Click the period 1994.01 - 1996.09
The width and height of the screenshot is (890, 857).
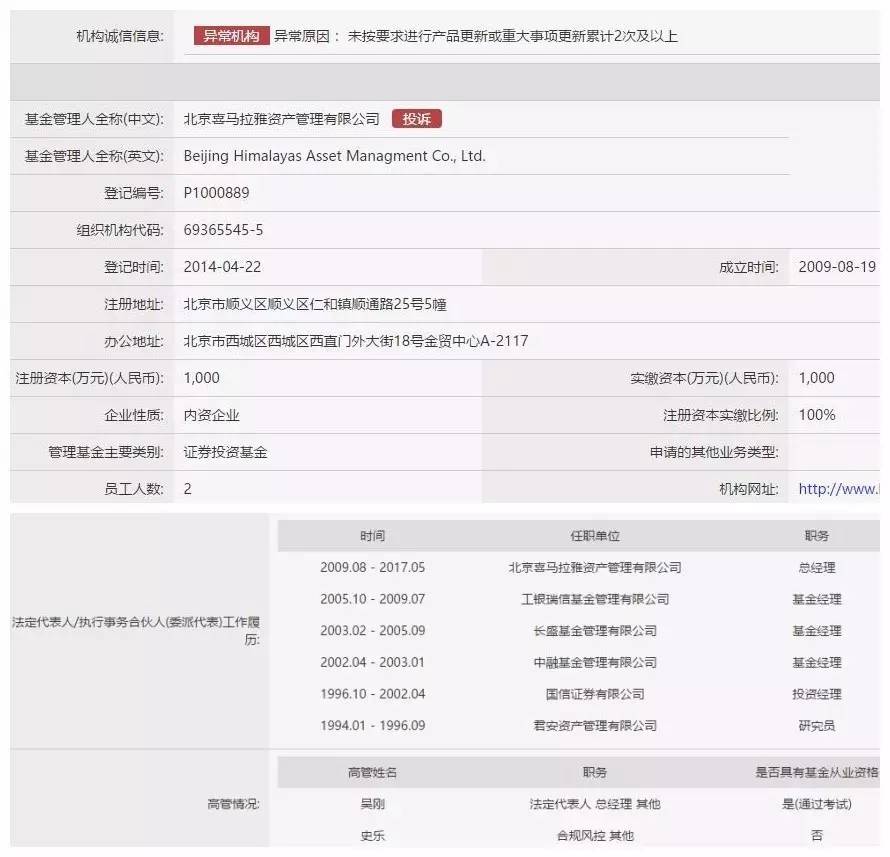pos(372,725)
